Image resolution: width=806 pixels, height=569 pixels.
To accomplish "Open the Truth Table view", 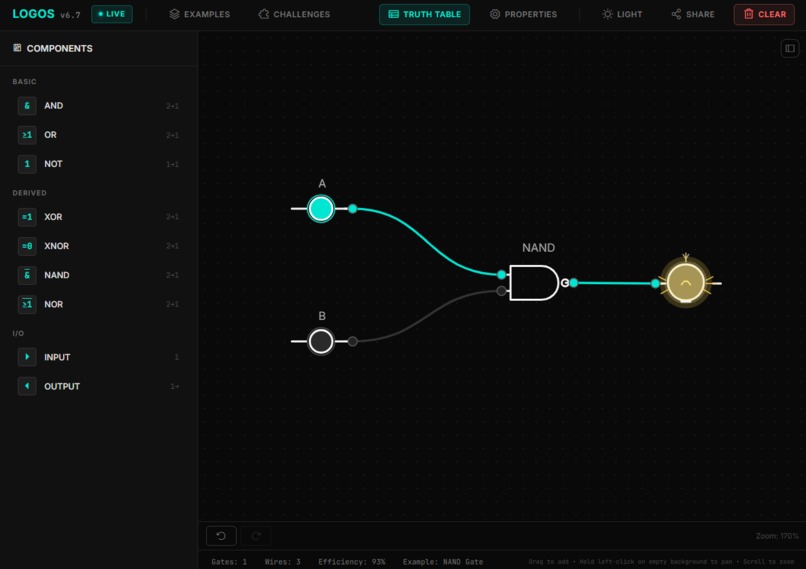I will [424, 14].
